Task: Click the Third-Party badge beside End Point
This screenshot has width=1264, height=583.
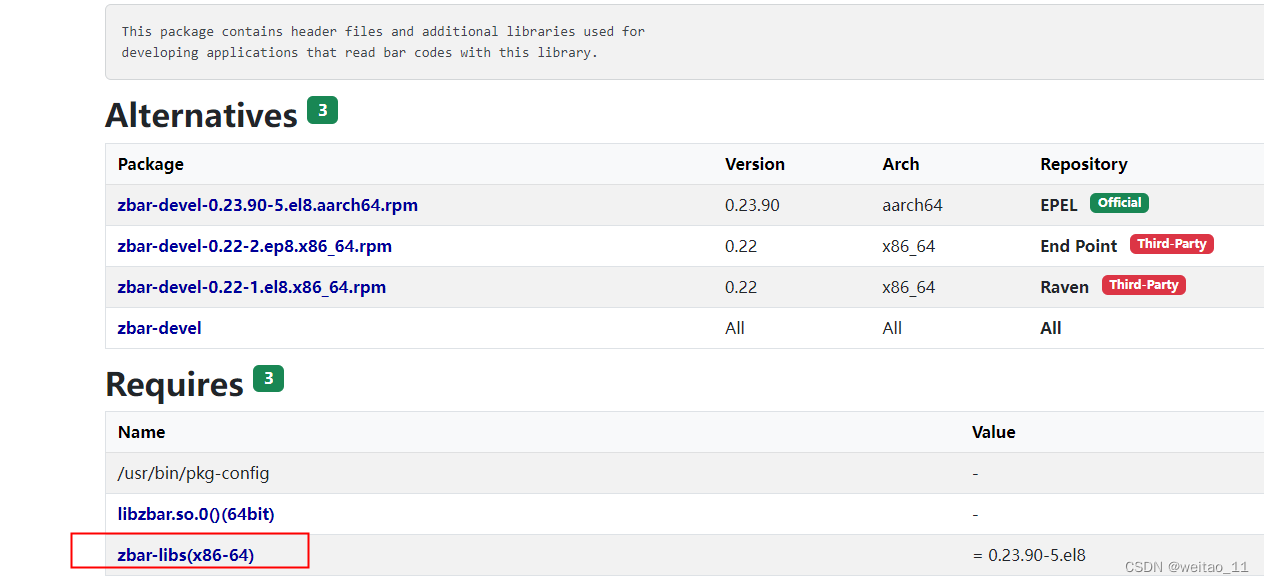Action: tap(1171, 243)
